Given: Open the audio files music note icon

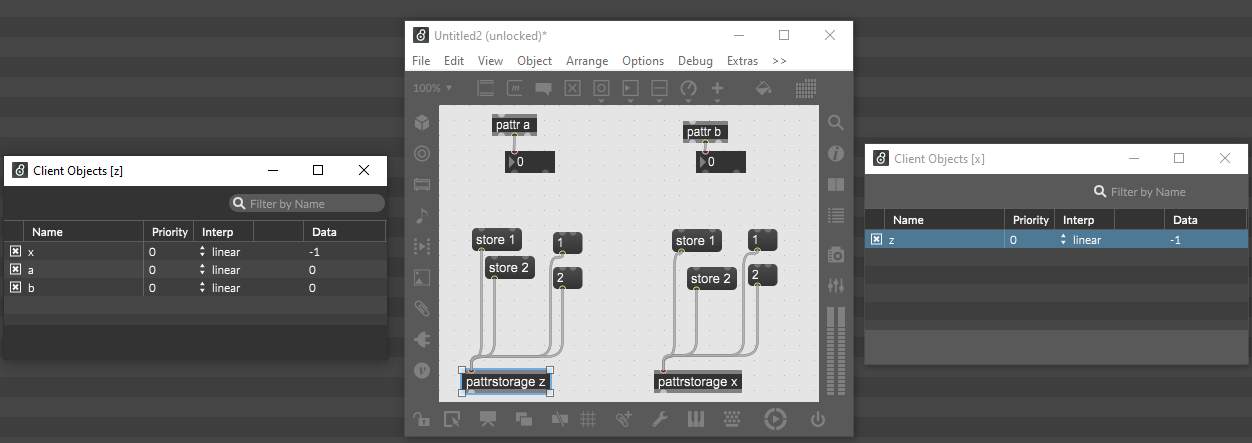Looking at the screenshot, I should (422, 216).
